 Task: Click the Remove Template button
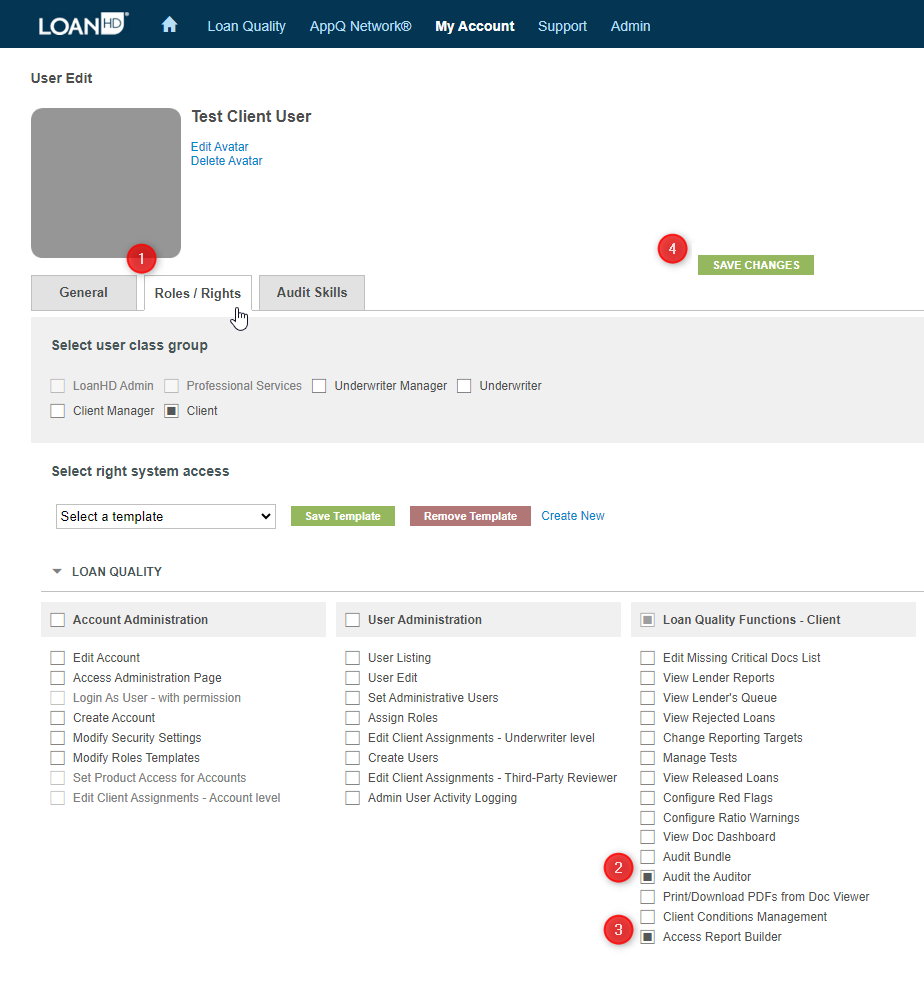click(470, 516)
